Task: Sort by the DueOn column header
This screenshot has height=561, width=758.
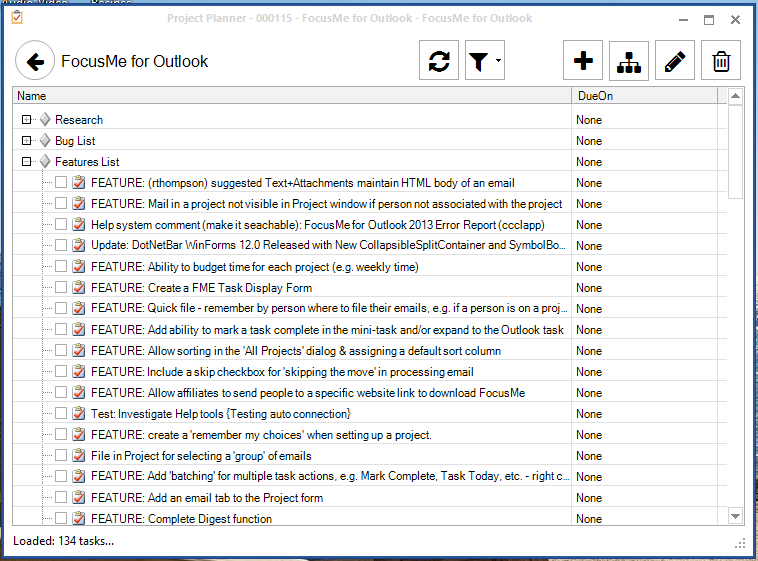Action: (x=644, y=96)
